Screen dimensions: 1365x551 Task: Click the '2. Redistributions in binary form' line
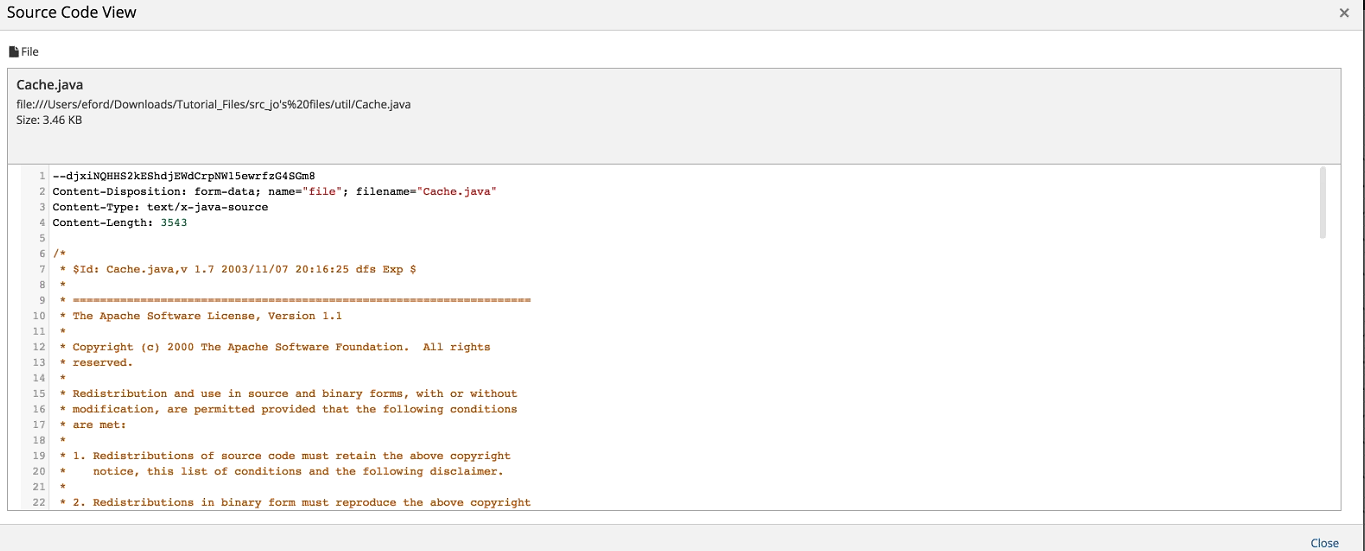point(295,502)
